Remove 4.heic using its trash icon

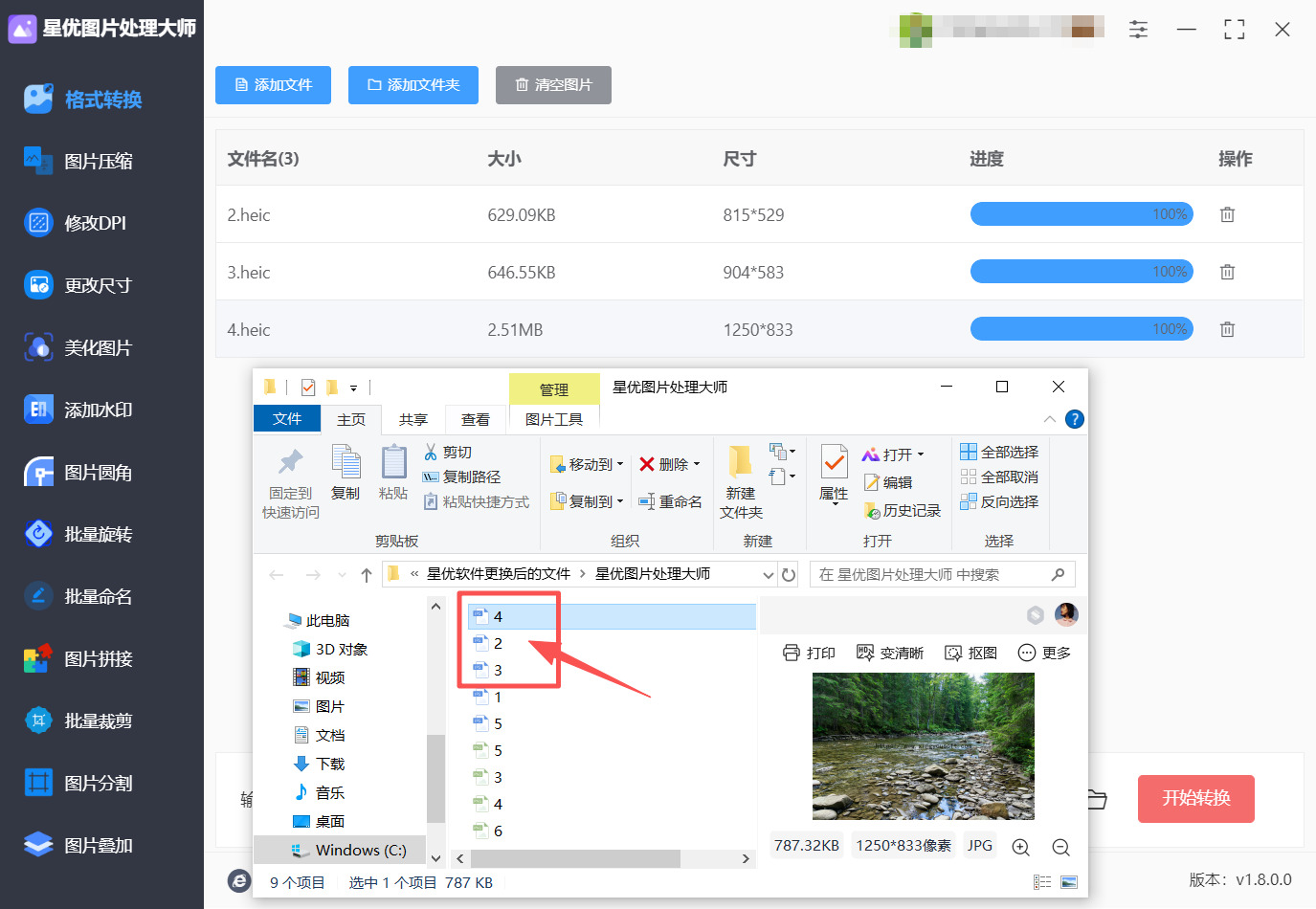pyautogui.click(x=1227, y=329)
